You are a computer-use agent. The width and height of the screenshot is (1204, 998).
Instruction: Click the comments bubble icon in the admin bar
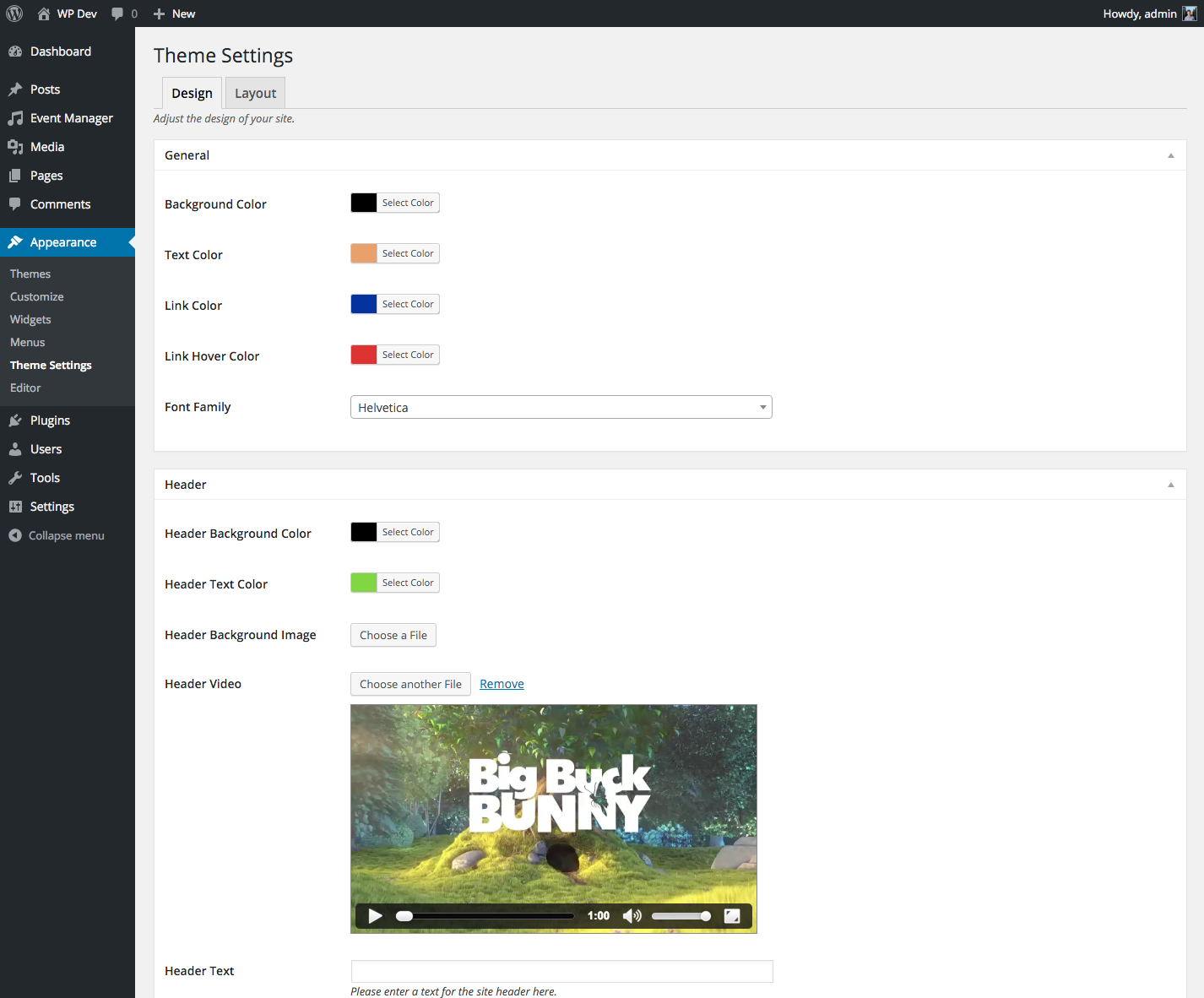coord(117,14)
